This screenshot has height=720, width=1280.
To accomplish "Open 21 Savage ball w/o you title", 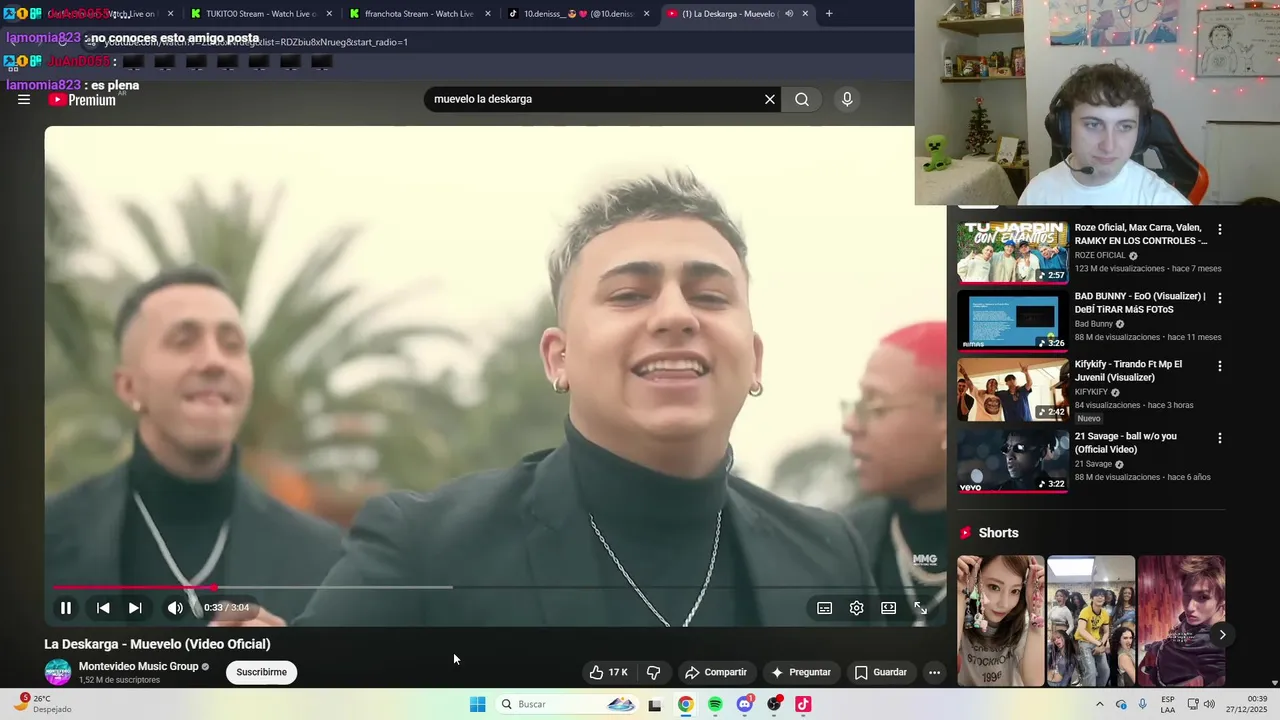I will pyautogui.click(x=1126, y=443).
